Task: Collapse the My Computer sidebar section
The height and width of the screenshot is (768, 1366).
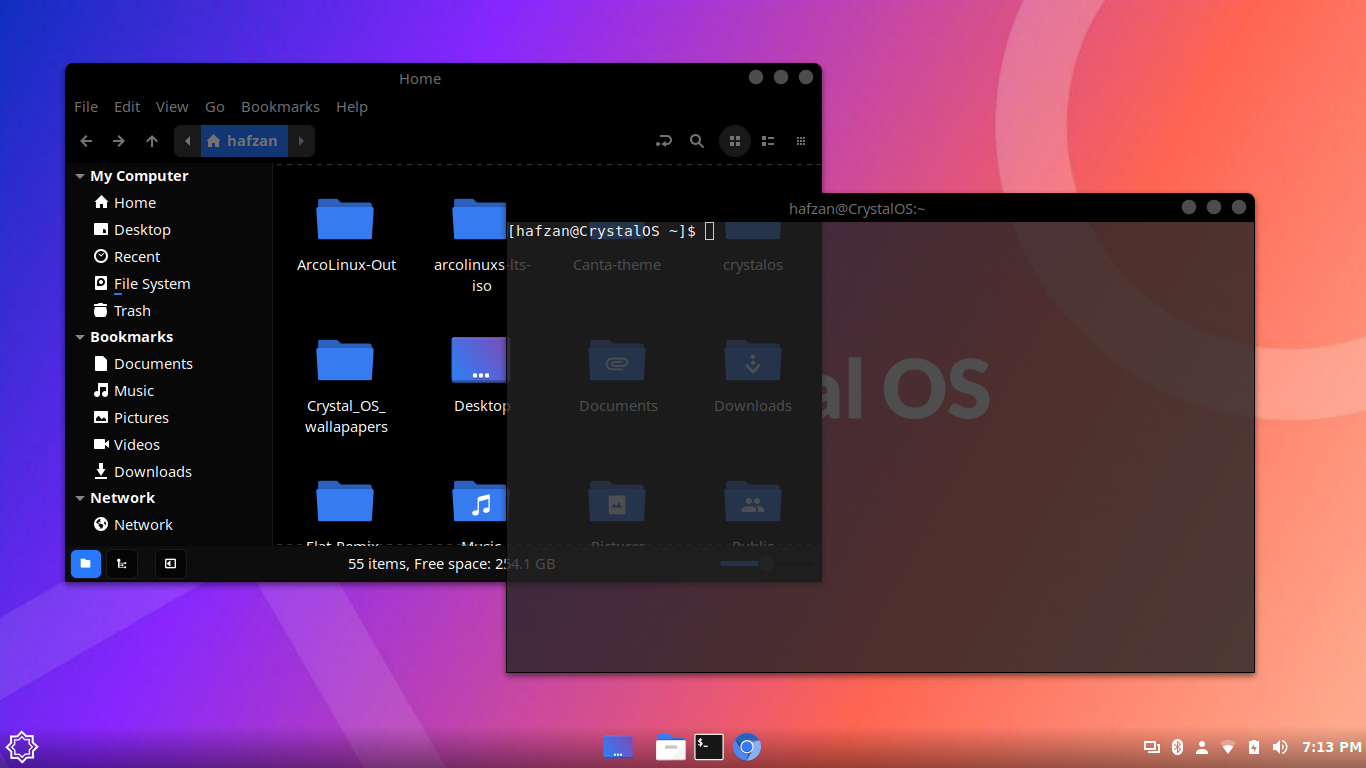Action: [80, 176]
